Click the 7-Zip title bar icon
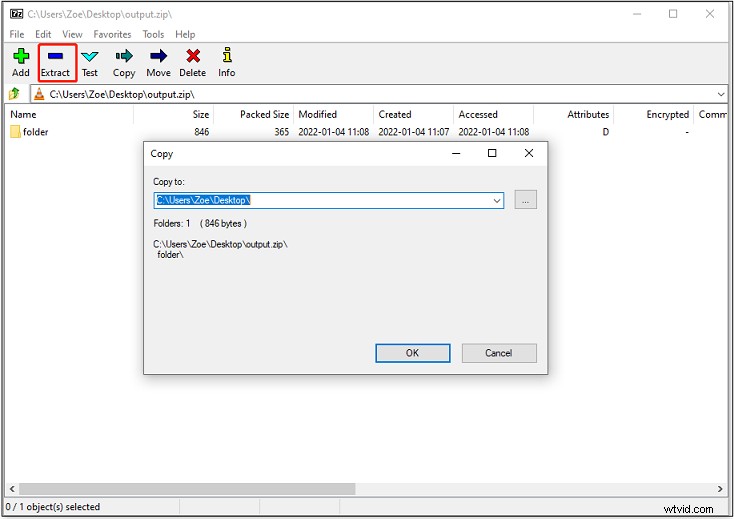Screen dimensions: 734x519 coord(16,14)
